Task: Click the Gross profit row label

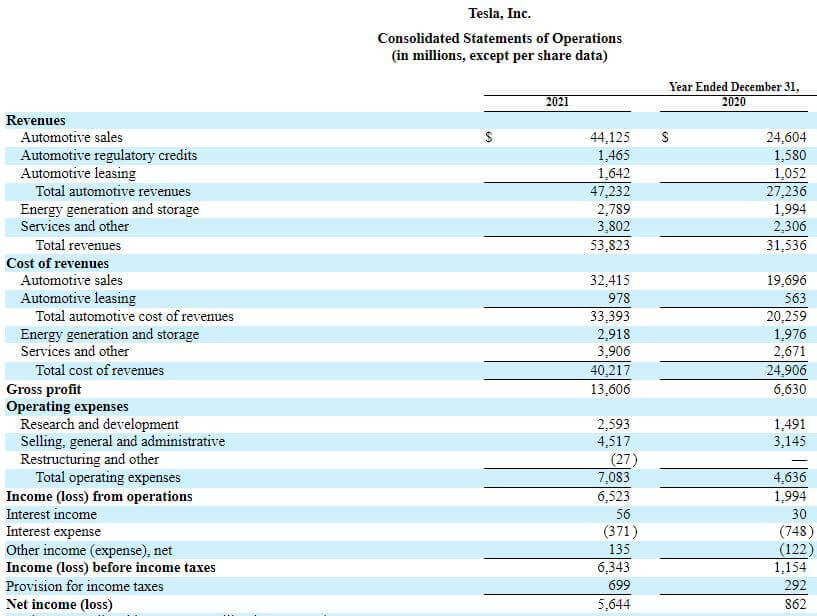Action: pos(36,388)
